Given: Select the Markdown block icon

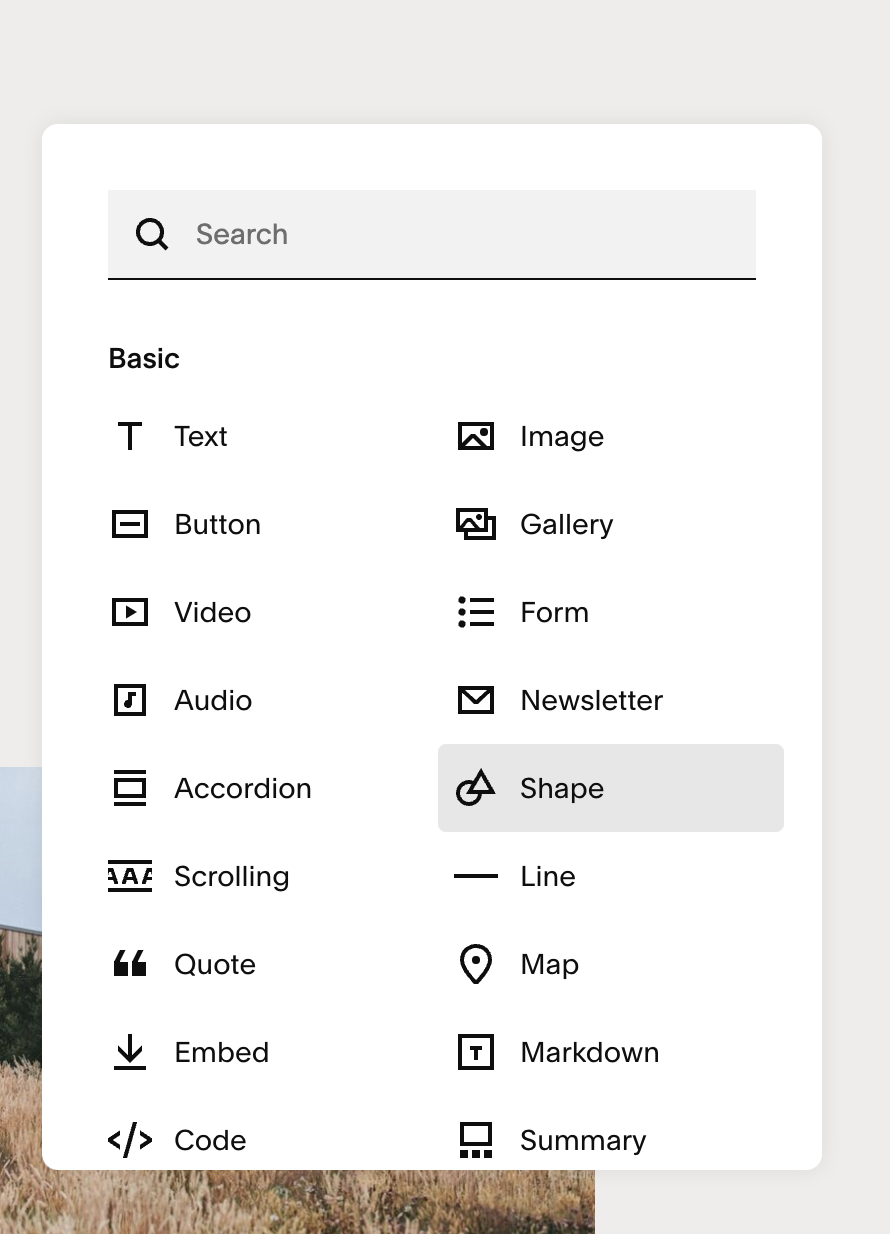Looking at the screenshot, I should [475, 1052].
